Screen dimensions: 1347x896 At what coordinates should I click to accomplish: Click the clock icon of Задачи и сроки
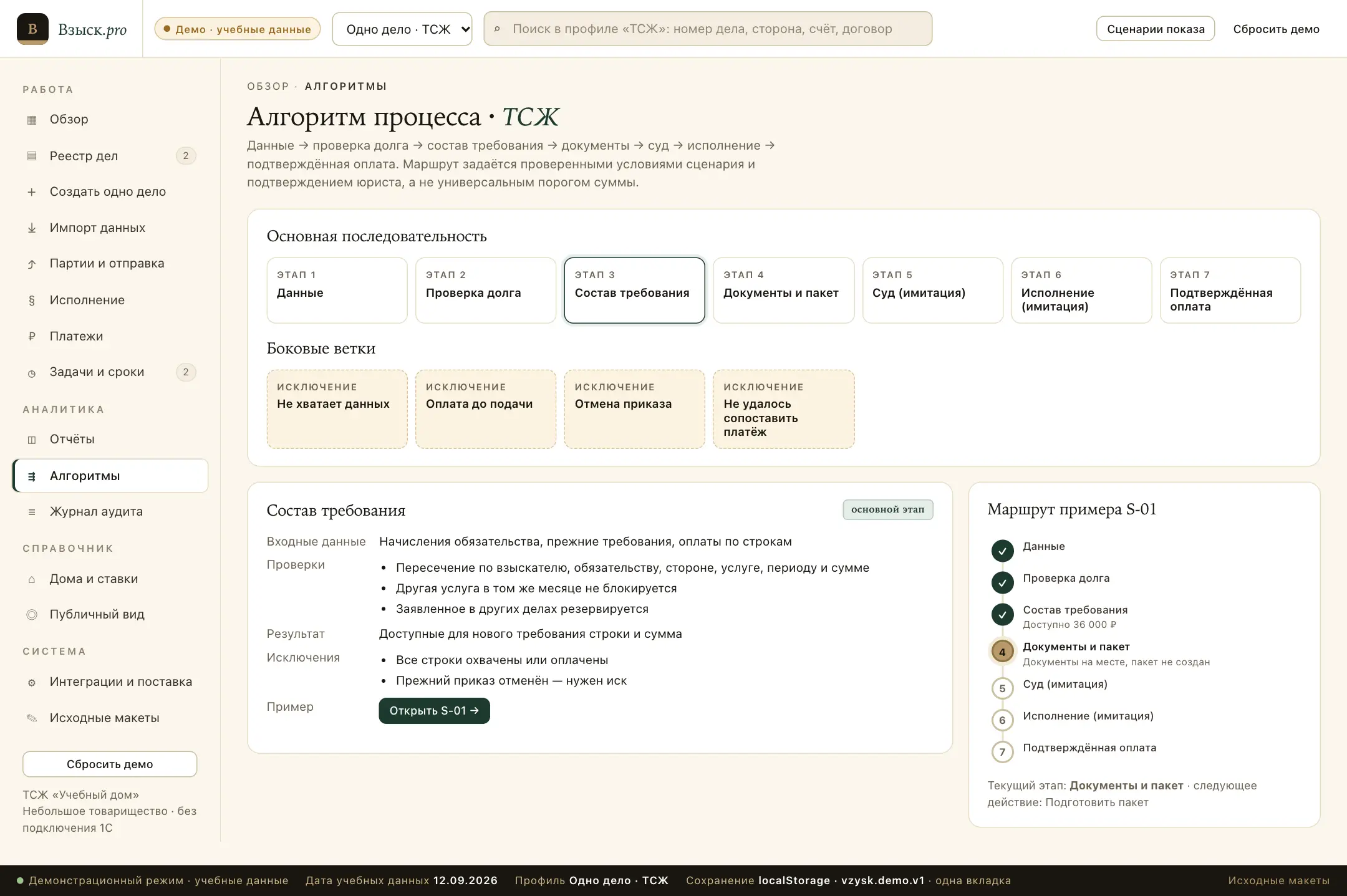32,373
